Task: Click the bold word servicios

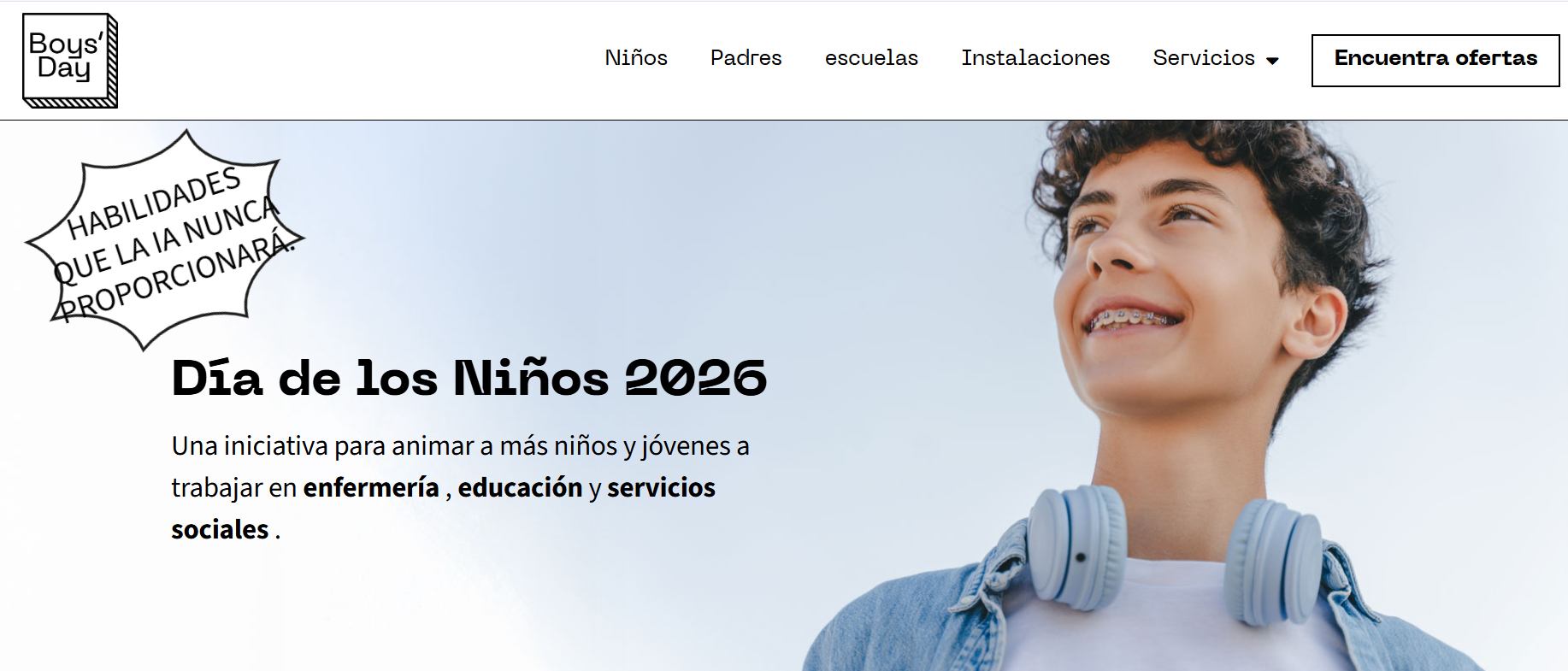Action: click(x=661, y=487)
